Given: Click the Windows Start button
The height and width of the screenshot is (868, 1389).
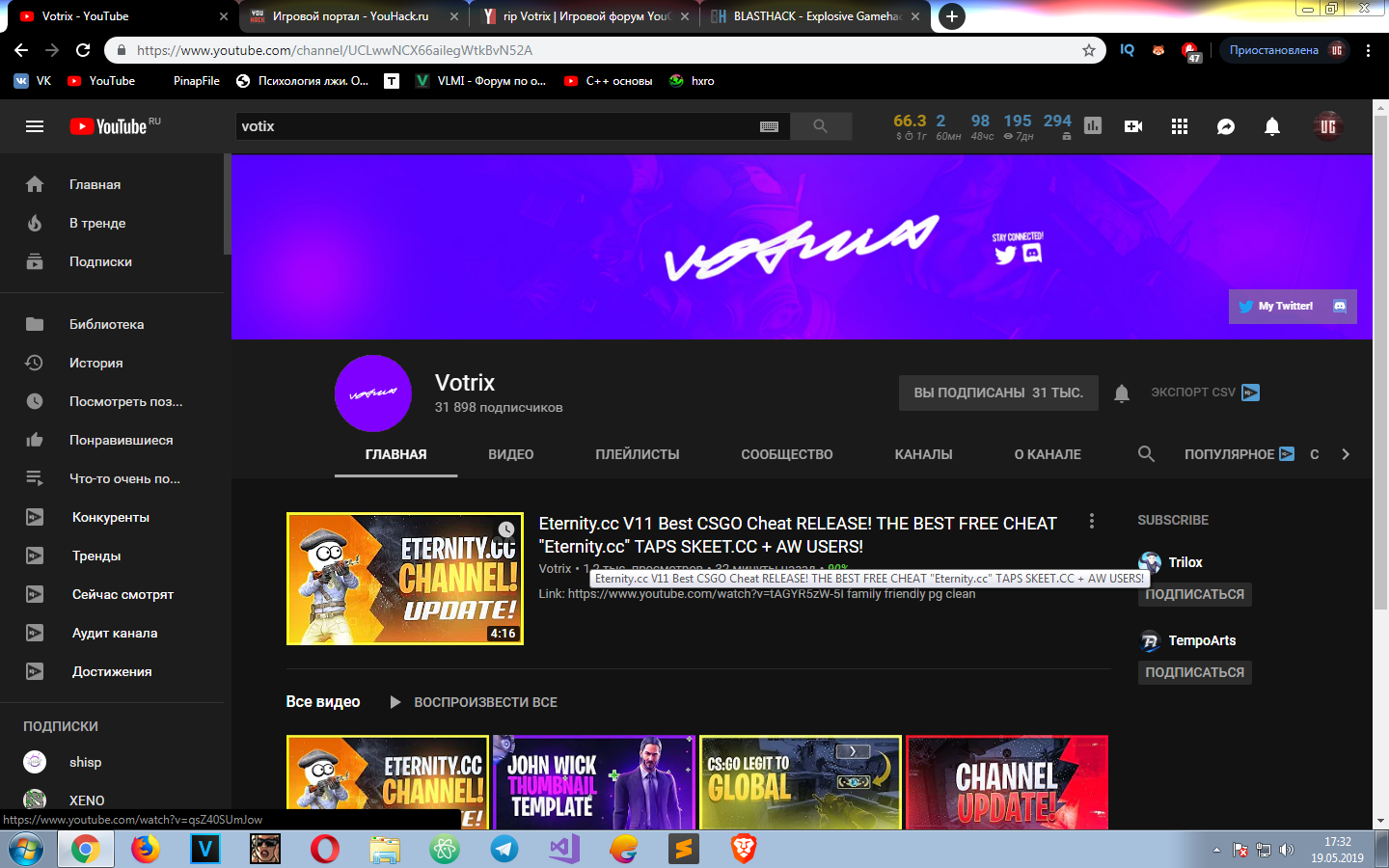Looking at the screenshot, I should [x=26, y=849].
